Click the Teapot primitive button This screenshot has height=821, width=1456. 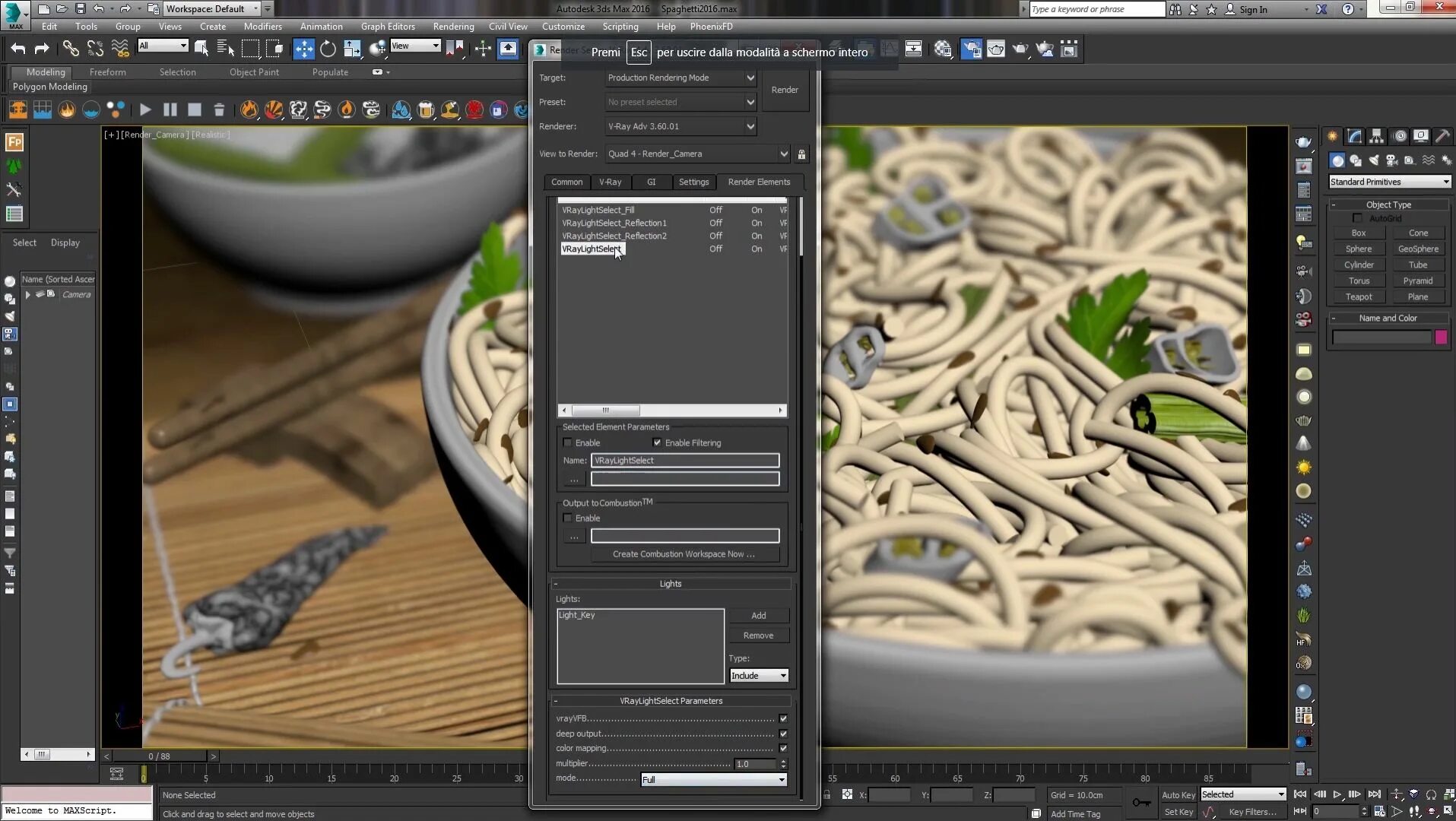[x=1359, y=296]
